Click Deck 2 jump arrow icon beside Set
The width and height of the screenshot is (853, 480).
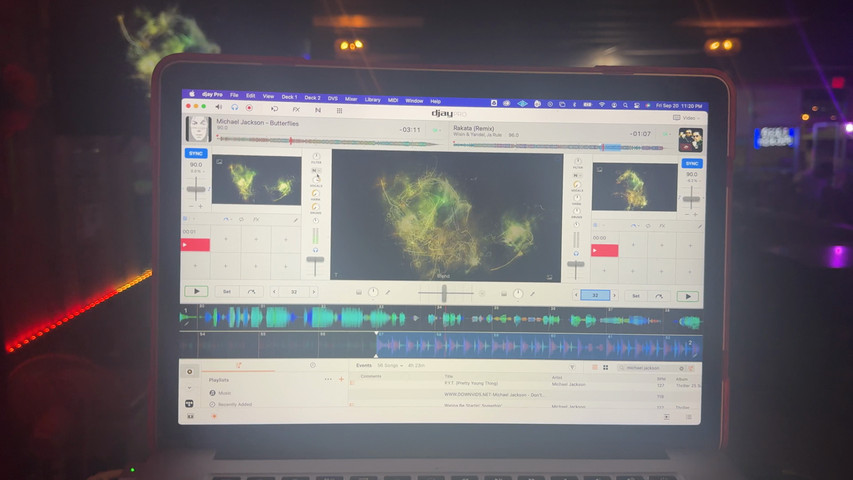point(659,296)
